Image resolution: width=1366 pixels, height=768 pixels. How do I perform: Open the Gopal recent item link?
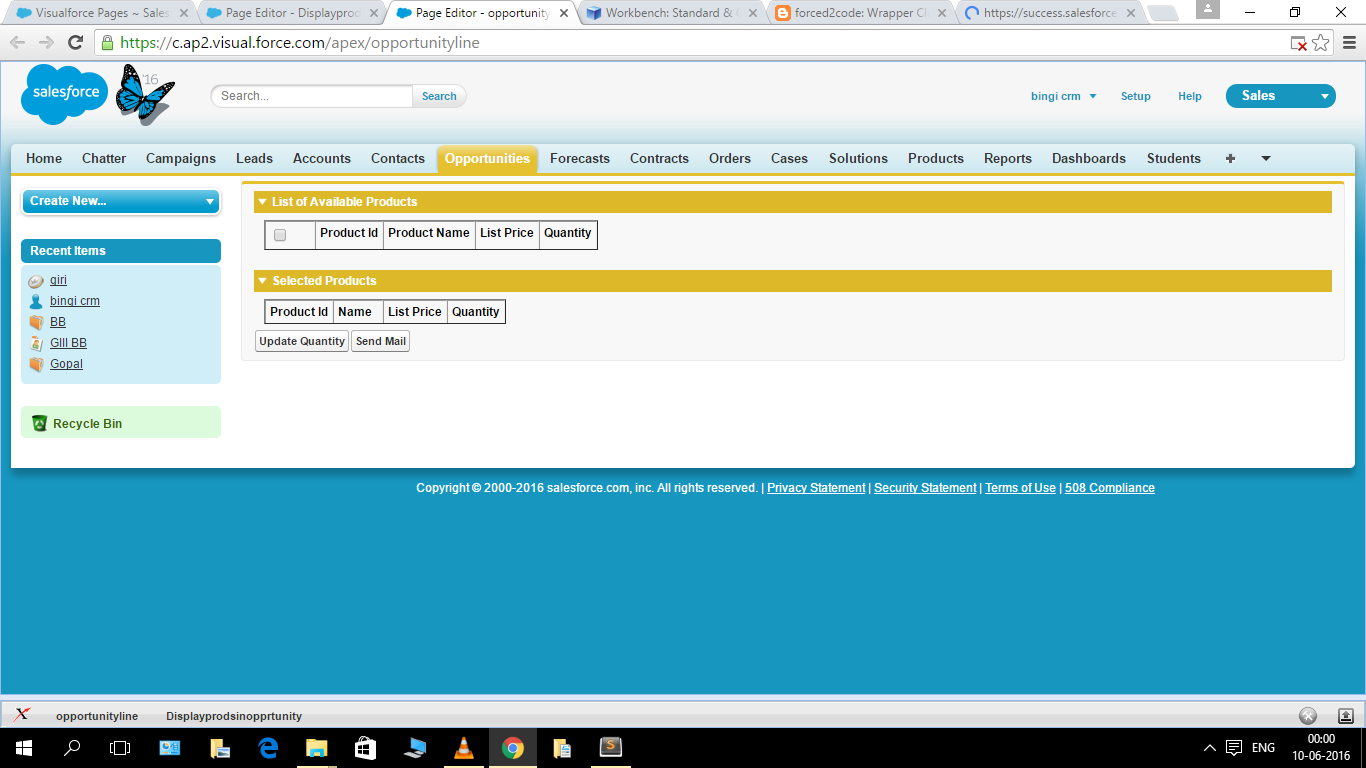coord(66,364)
